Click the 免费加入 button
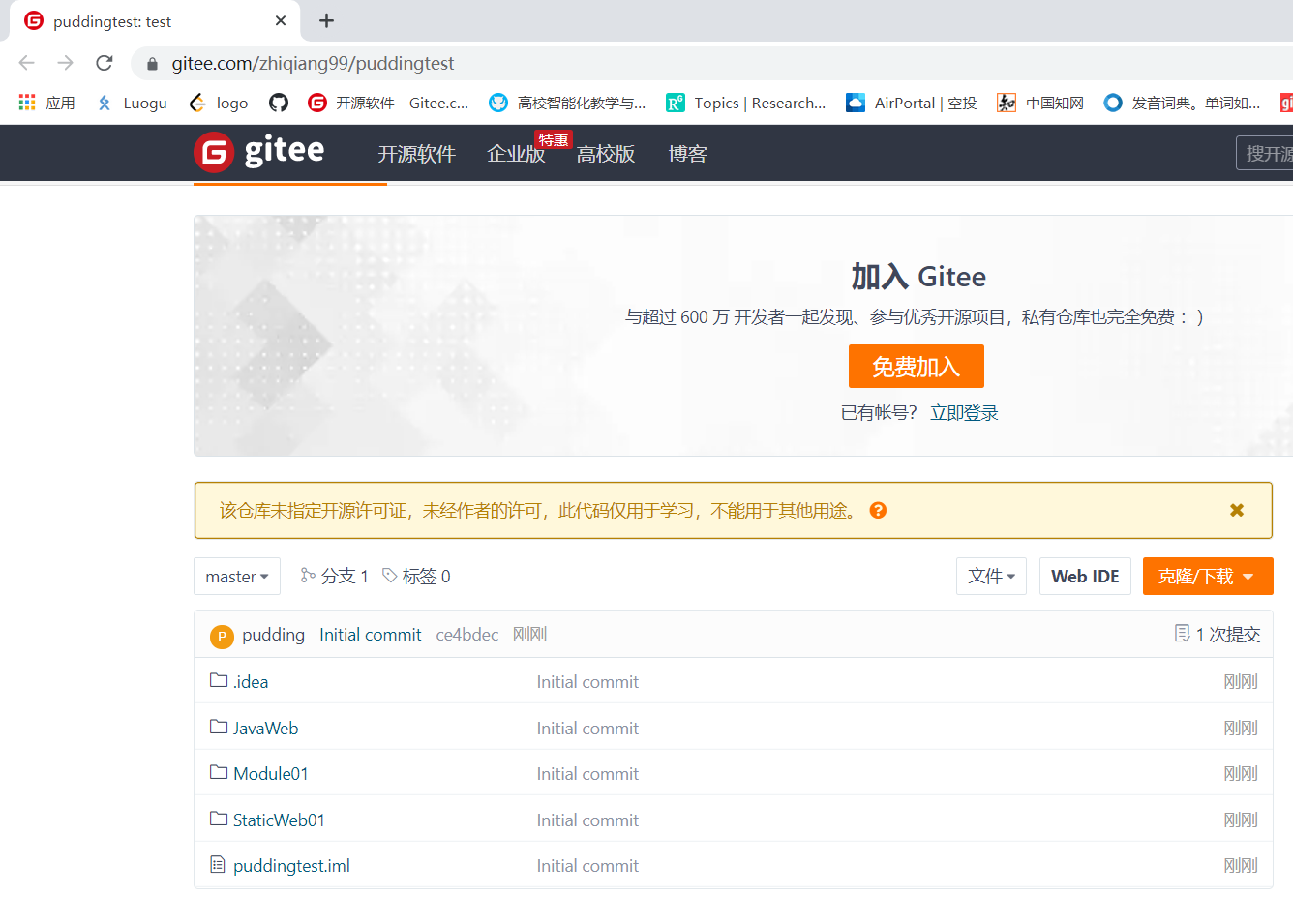1293x924 pixels. click(917, 367)
